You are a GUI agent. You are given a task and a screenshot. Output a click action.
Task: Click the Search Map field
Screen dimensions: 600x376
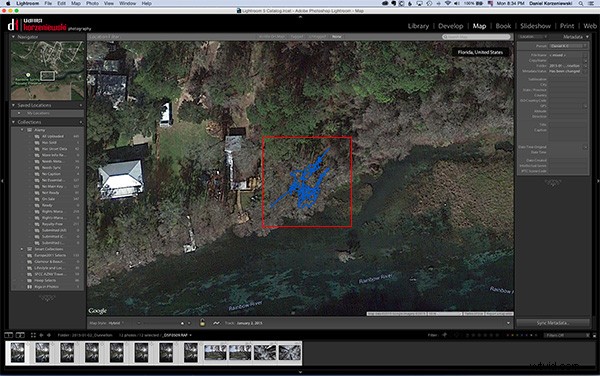pos(476,37)
